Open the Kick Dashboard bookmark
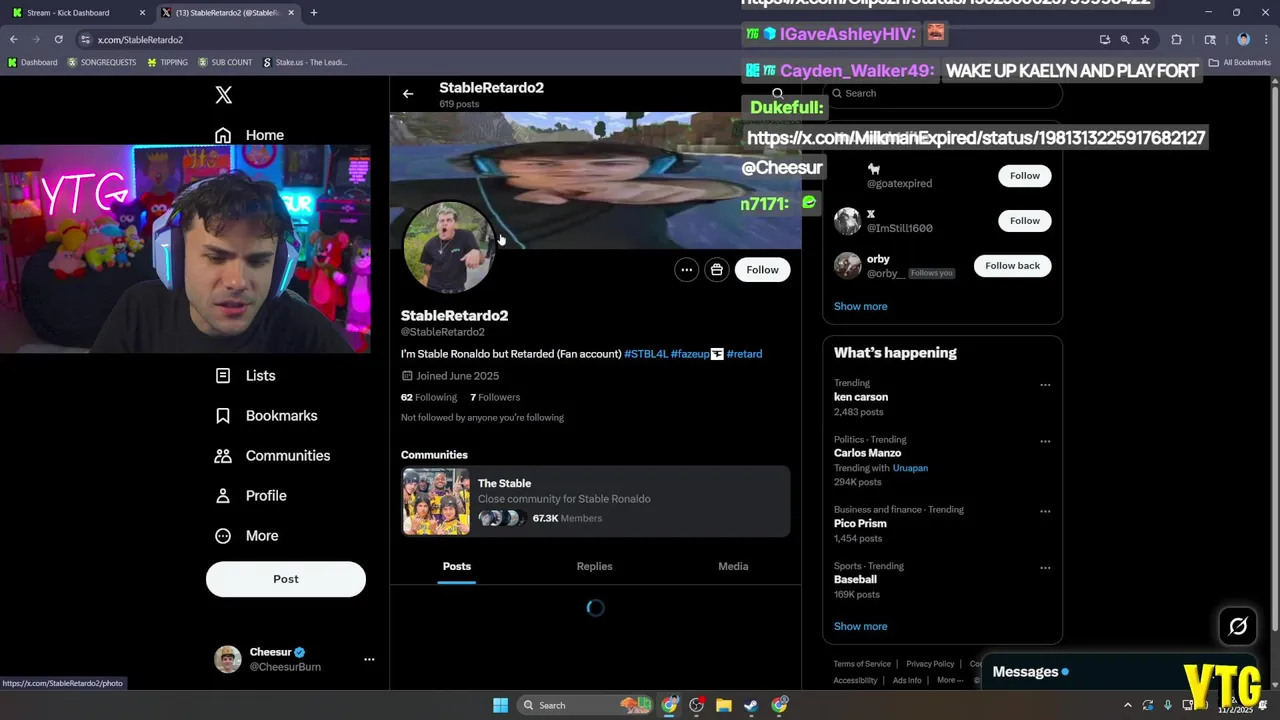The image size is (1280, 720). tap(33, 62)
